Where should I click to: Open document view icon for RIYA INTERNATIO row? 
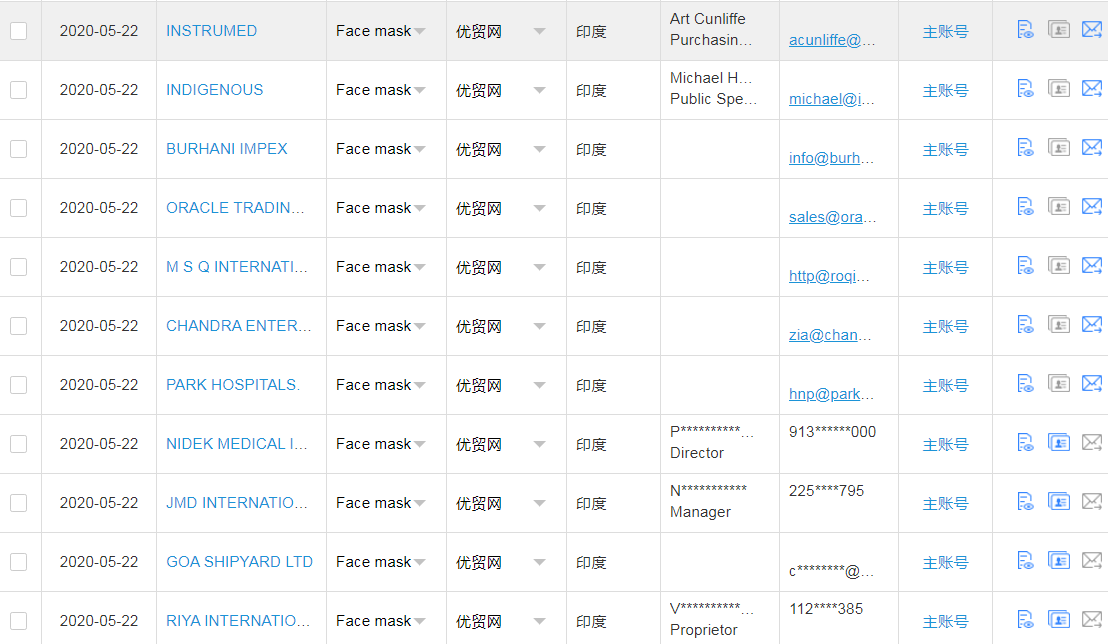point(1025,620)
